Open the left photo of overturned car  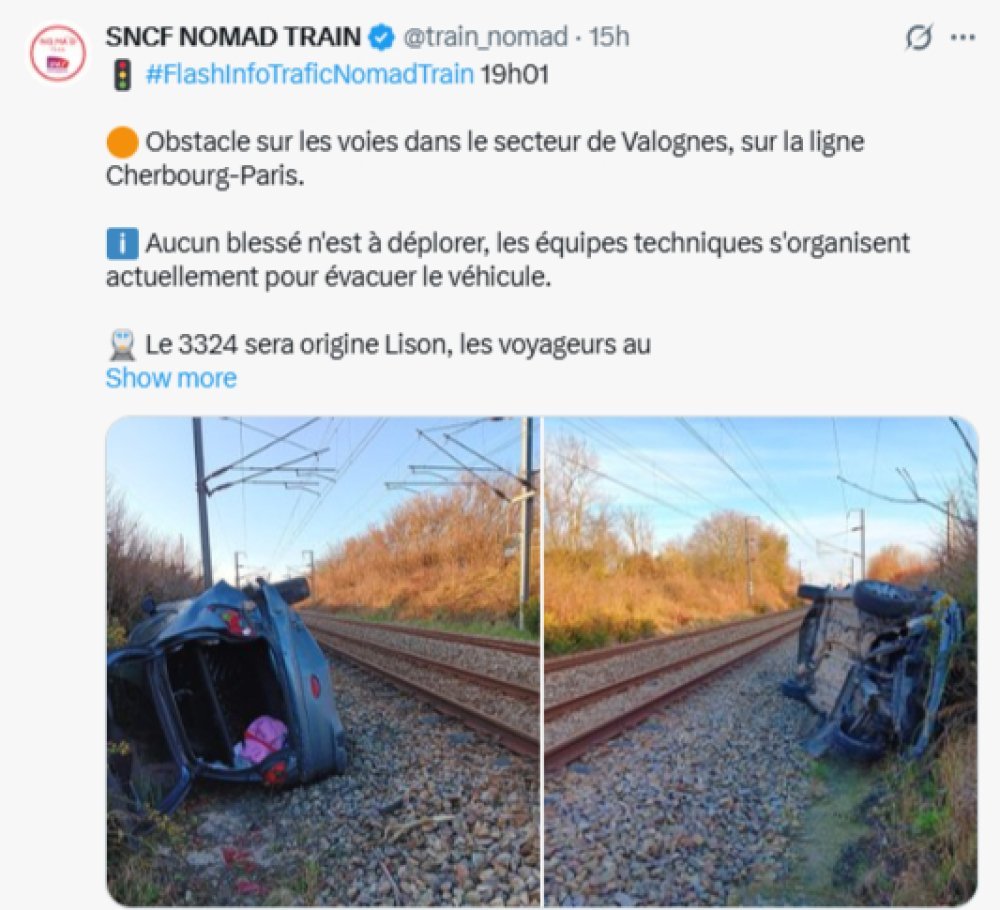pyautogui.click(x=323, y=661)
